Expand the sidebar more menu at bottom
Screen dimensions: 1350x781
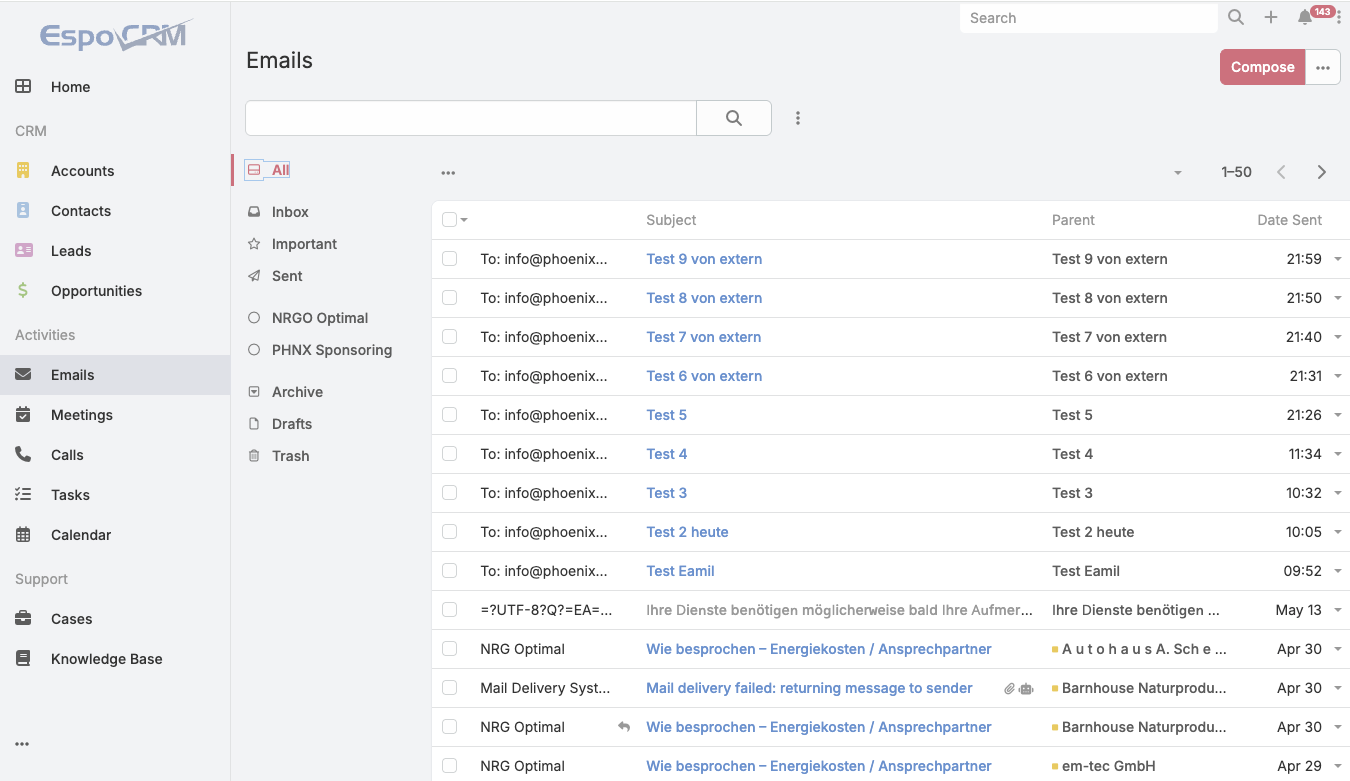pyautogui.click(x=22, y=744)
